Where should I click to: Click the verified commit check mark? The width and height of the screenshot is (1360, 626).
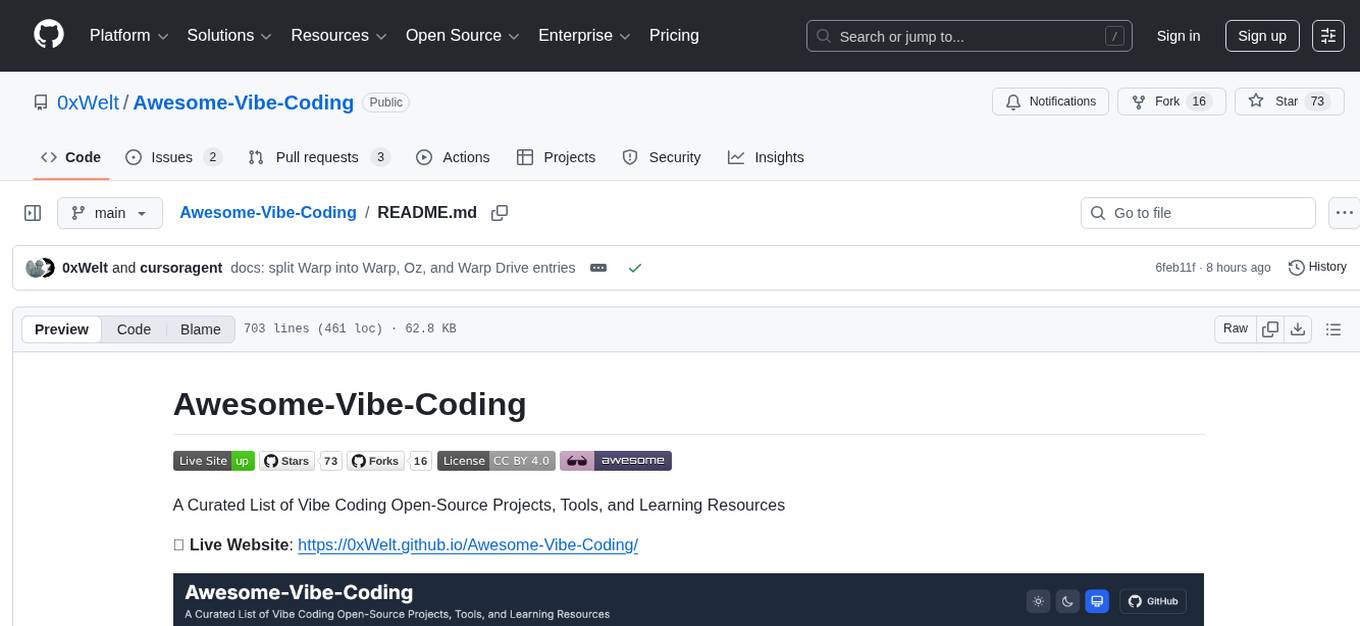click(x=634, y=267)
